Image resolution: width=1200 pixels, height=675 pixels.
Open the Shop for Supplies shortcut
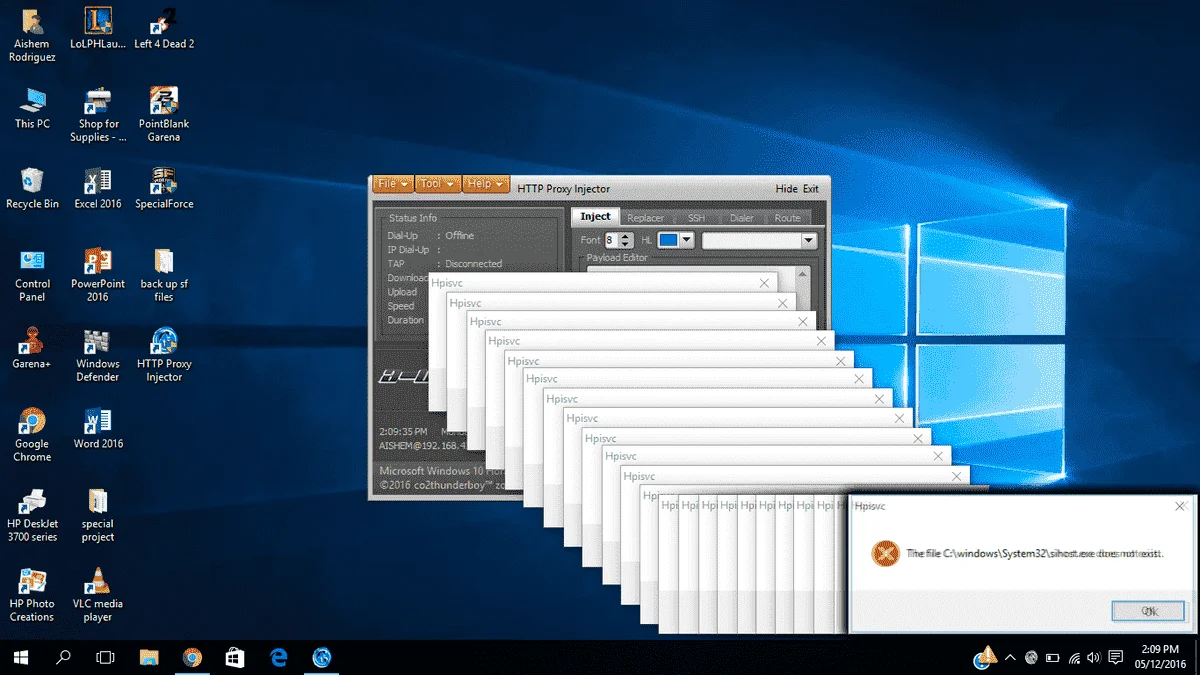point(98,114)
